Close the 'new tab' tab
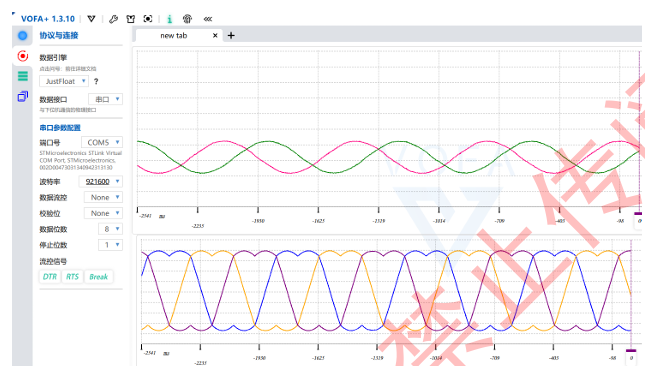 tap(215, 36)
